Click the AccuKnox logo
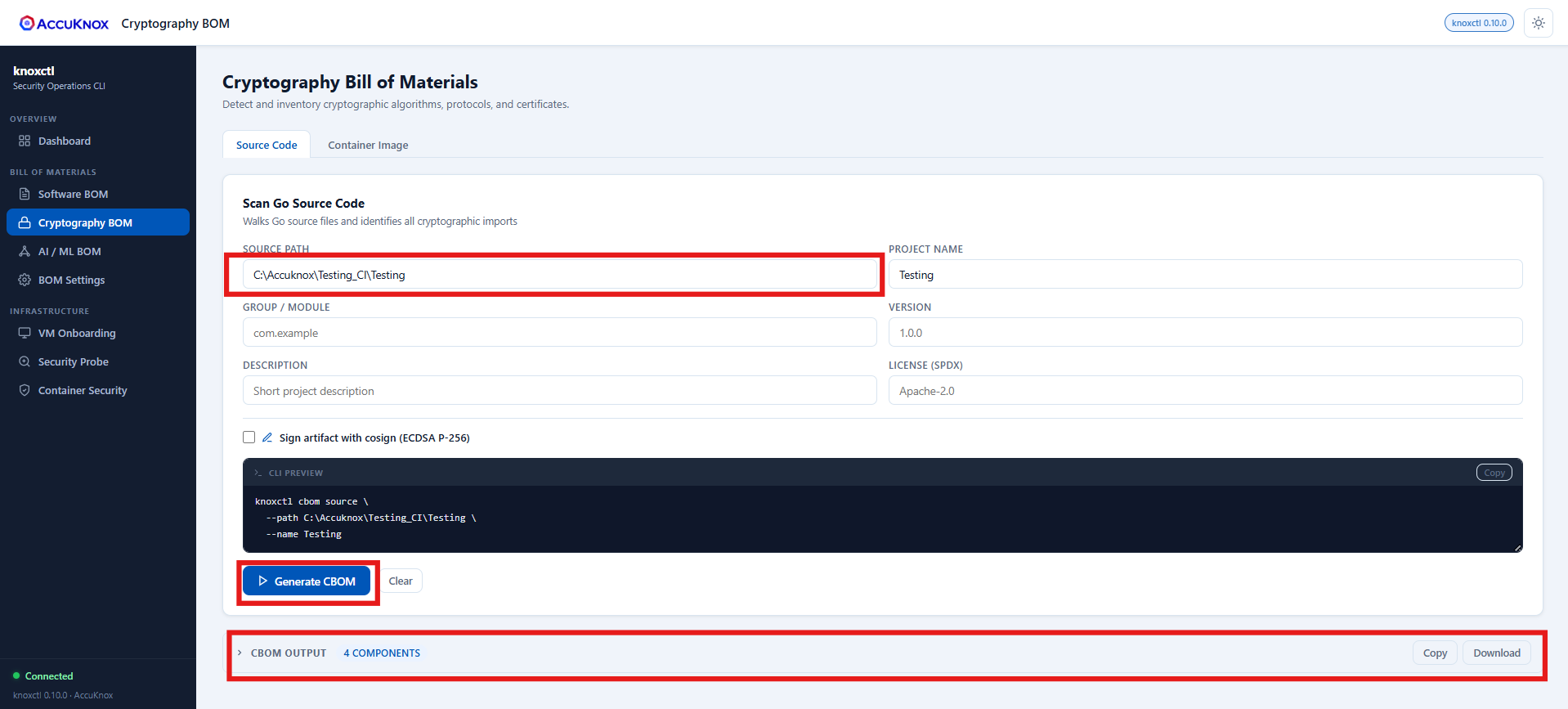 64,23
